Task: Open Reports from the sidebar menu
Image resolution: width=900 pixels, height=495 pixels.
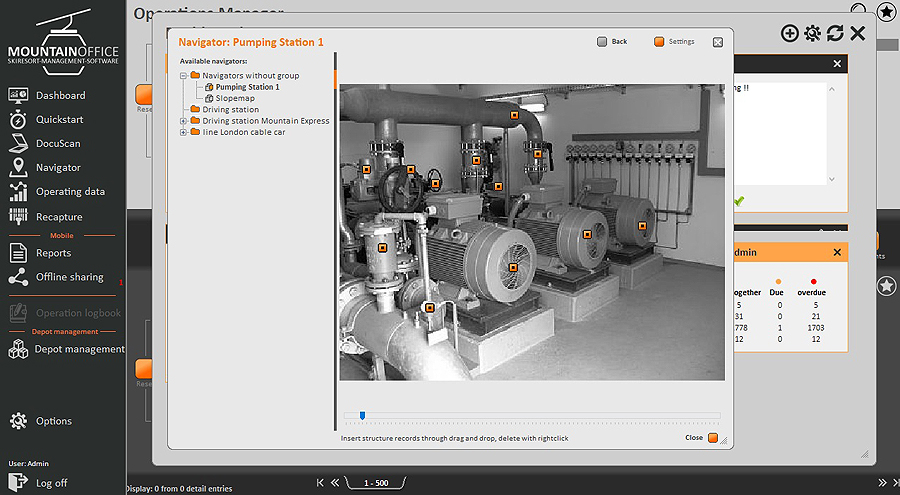Action: (53, 253)
